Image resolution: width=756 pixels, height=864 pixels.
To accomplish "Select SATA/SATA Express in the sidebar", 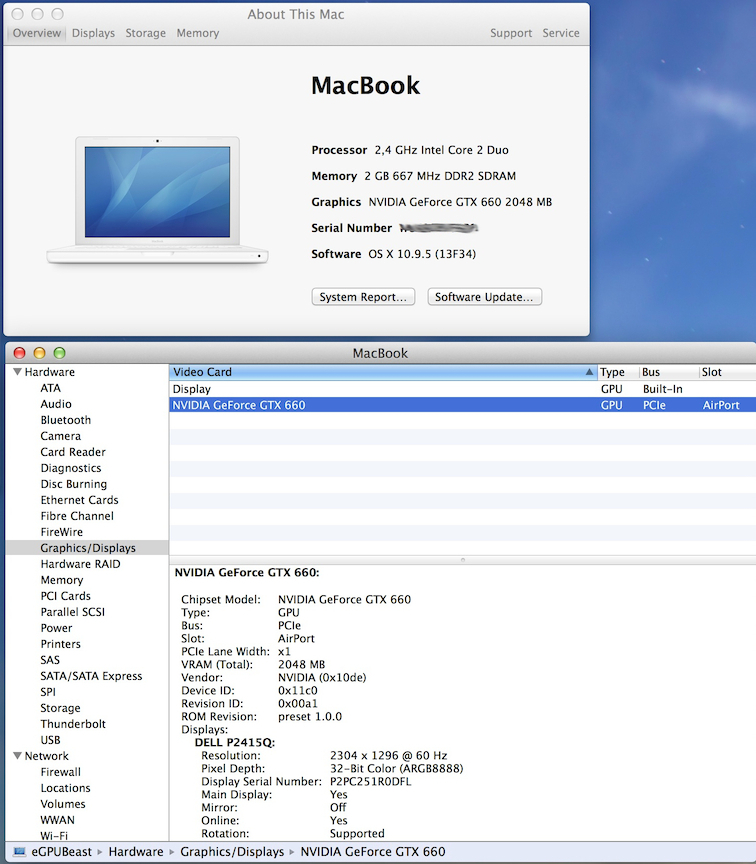I will tap(91, 676).
